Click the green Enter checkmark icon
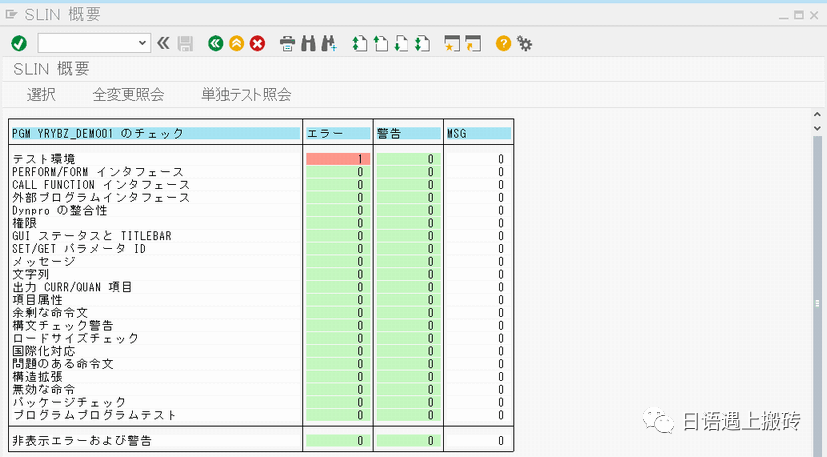This screenshot has width=827, height=457. tap(19, 43)
